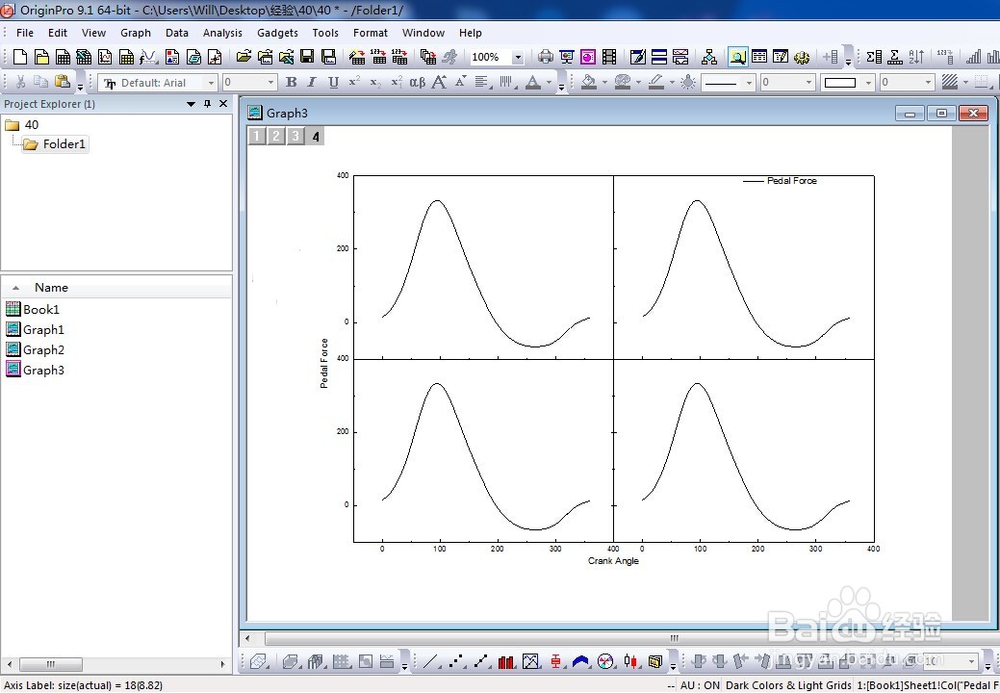Create a new Excel workbook
The image size is (1000, 693).
tap(84, 57)
